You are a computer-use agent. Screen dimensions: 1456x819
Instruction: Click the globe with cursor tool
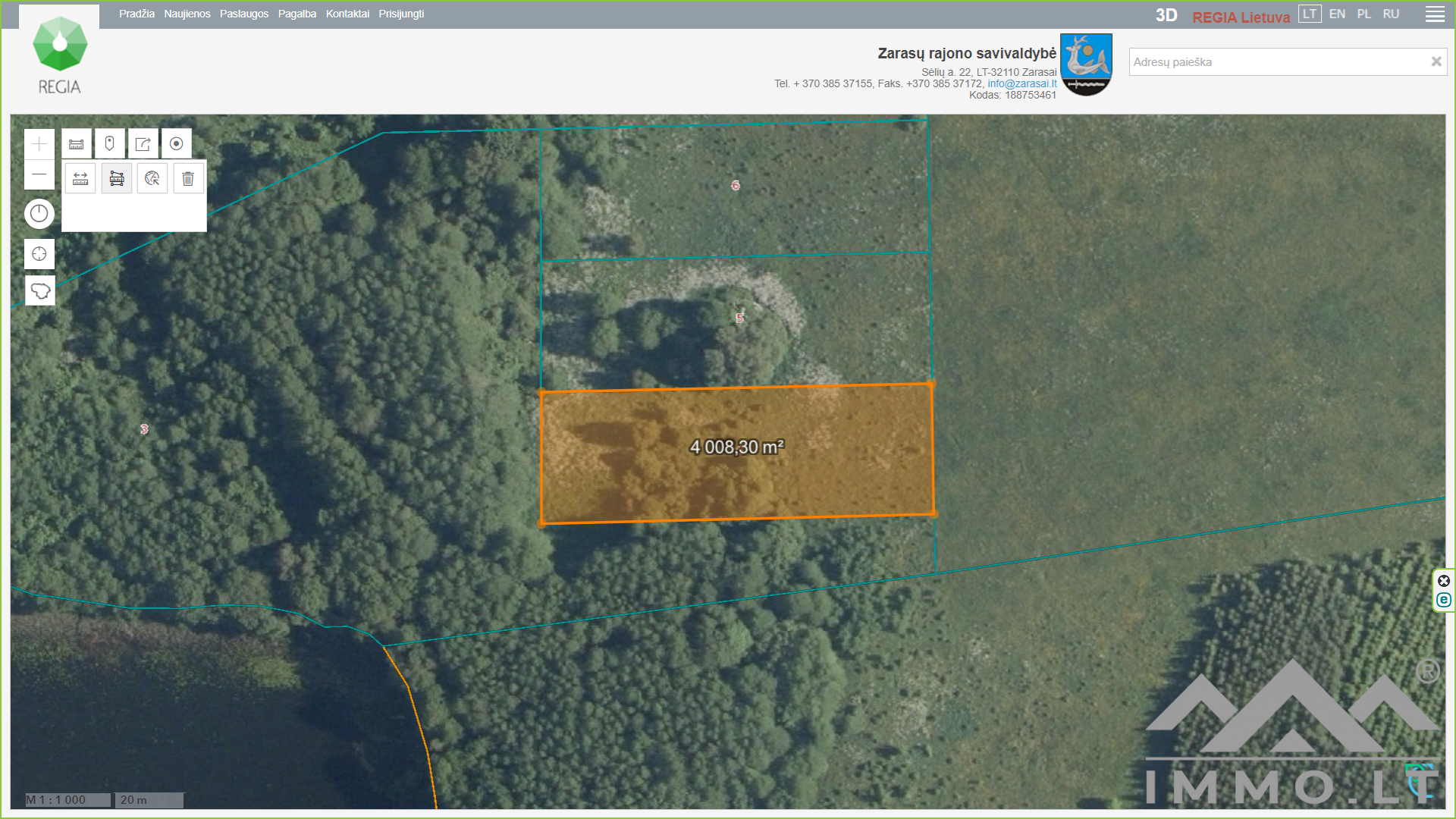(x=152, y=179)
